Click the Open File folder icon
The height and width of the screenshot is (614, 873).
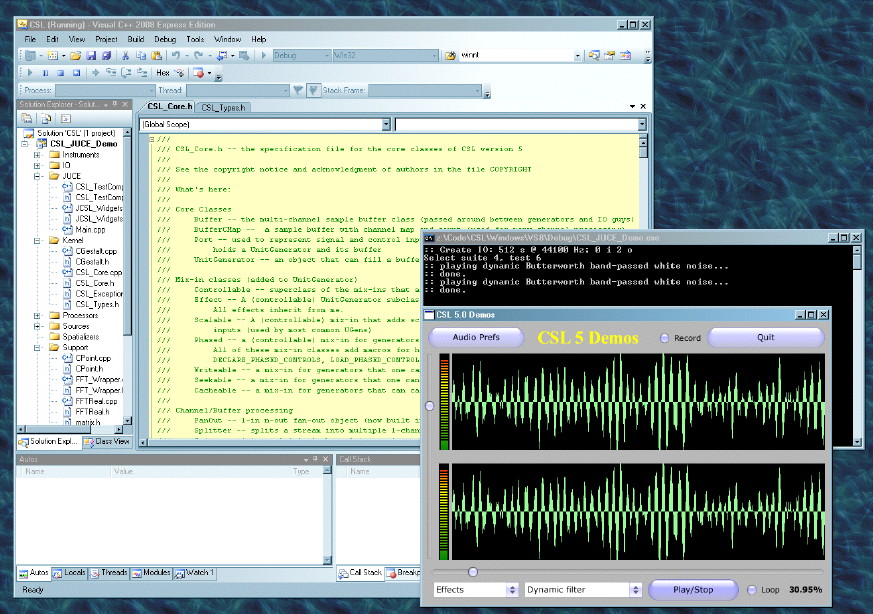(x=76, y=56)
